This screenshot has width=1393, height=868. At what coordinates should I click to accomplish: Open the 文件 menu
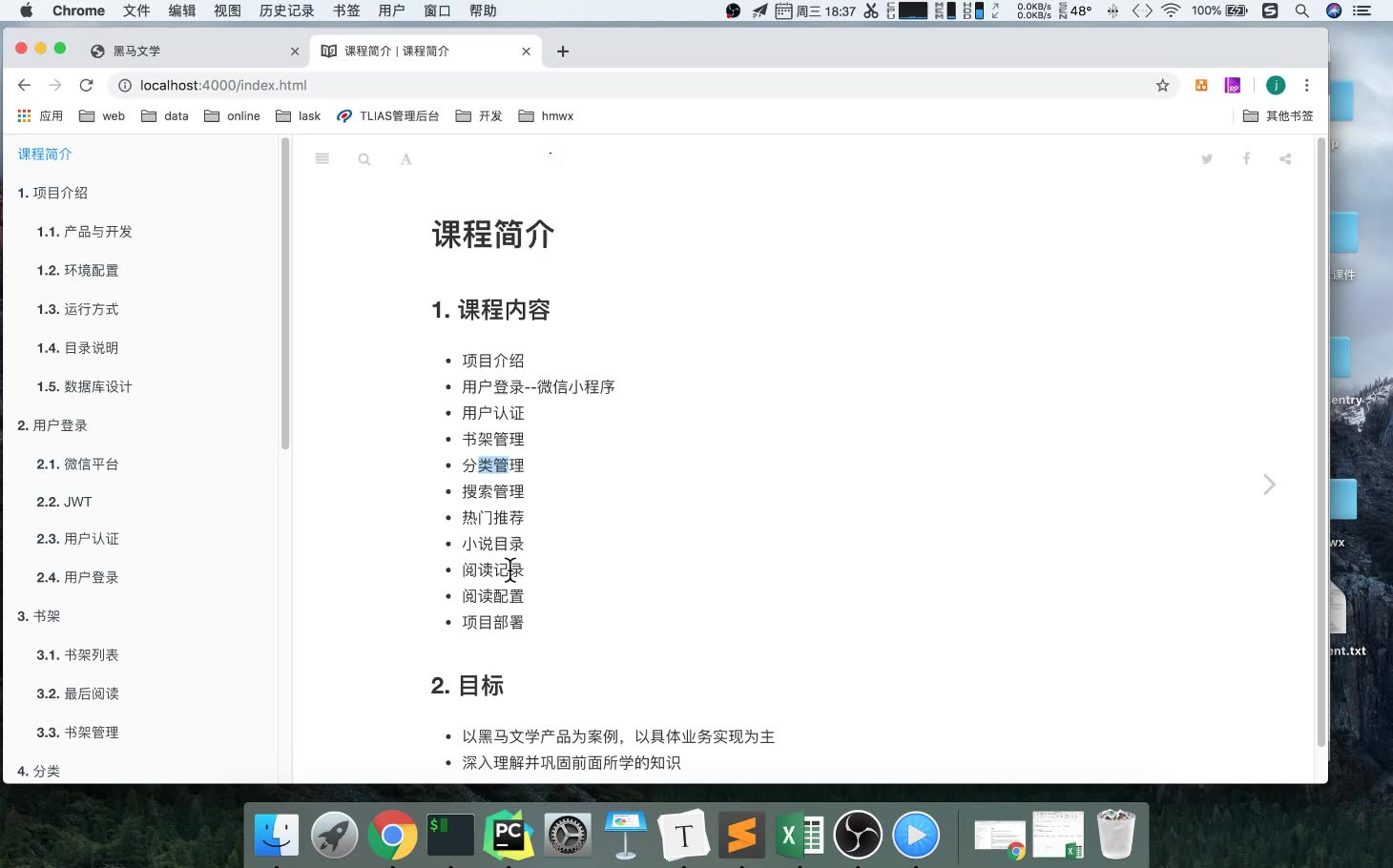(x=136, y=10)
